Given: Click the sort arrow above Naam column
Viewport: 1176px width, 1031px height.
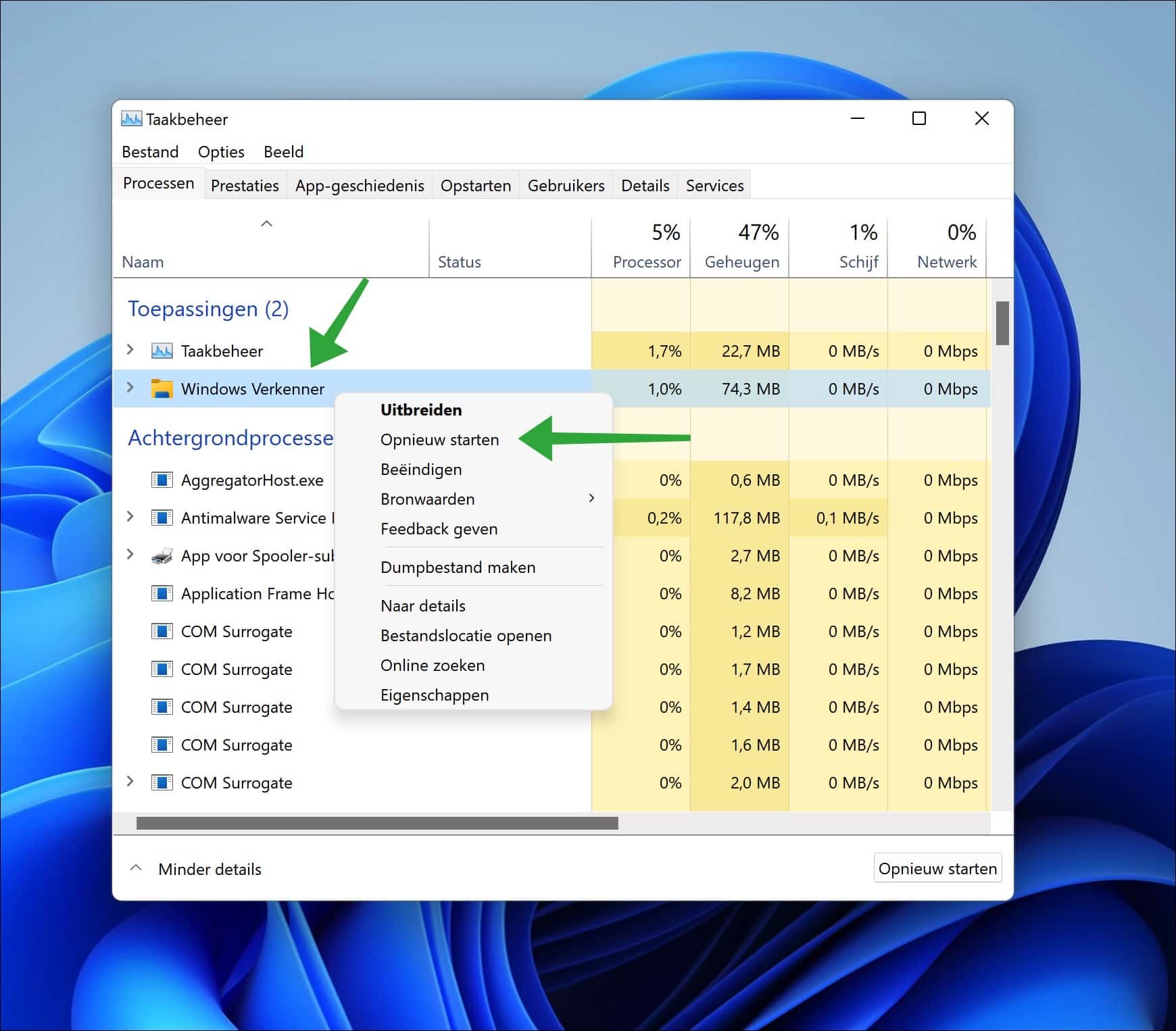Looking at the screenshot, I should click(267, 224).
